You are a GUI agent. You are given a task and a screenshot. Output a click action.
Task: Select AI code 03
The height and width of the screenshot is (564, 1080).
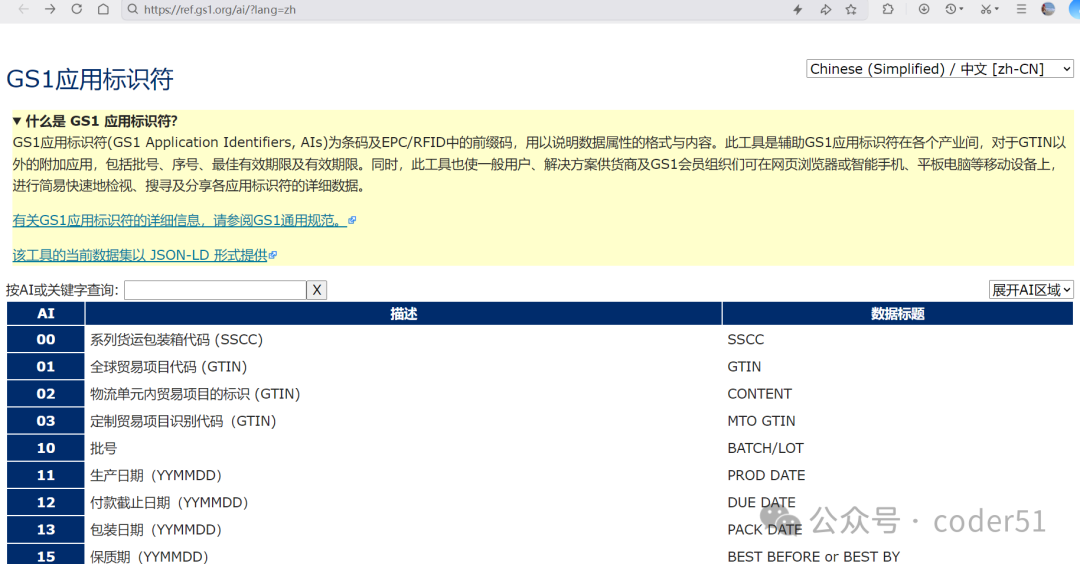click(x=45, y=421)
